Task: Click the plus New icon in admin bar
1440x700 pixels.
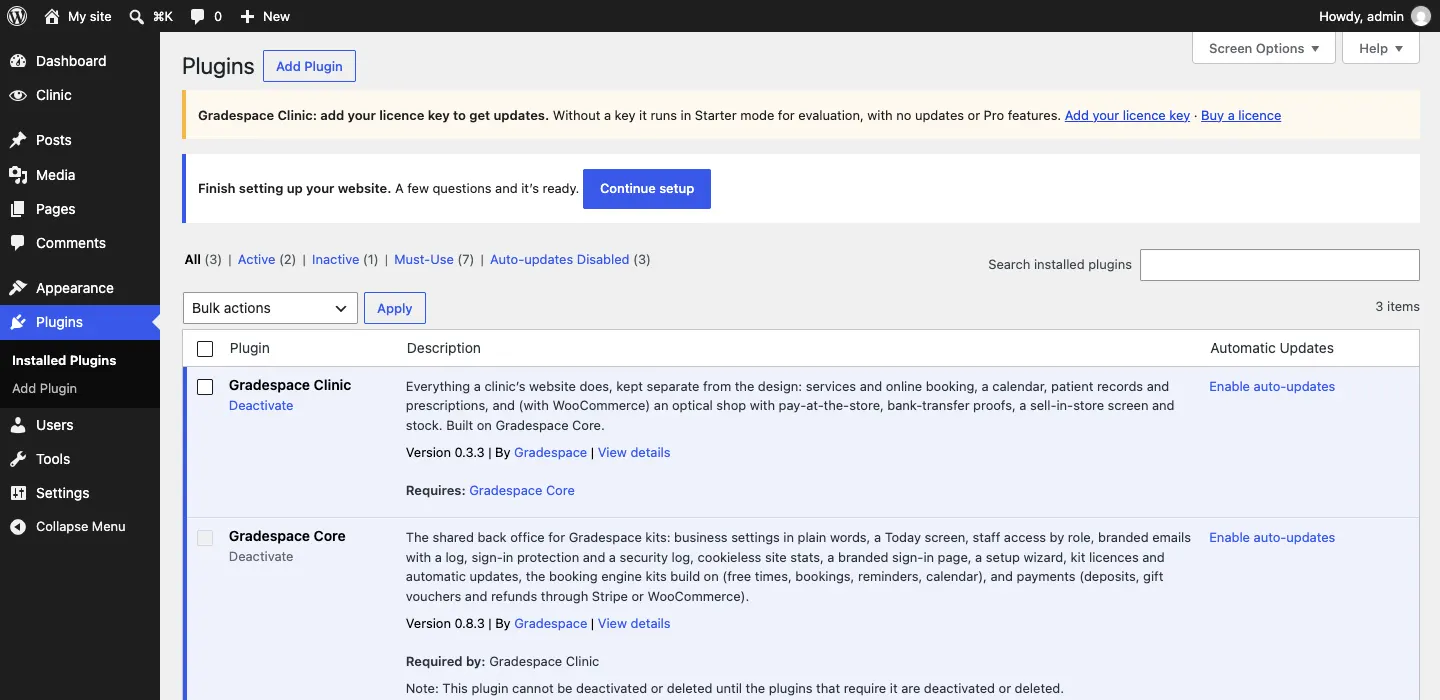Action: pos(248,16)
